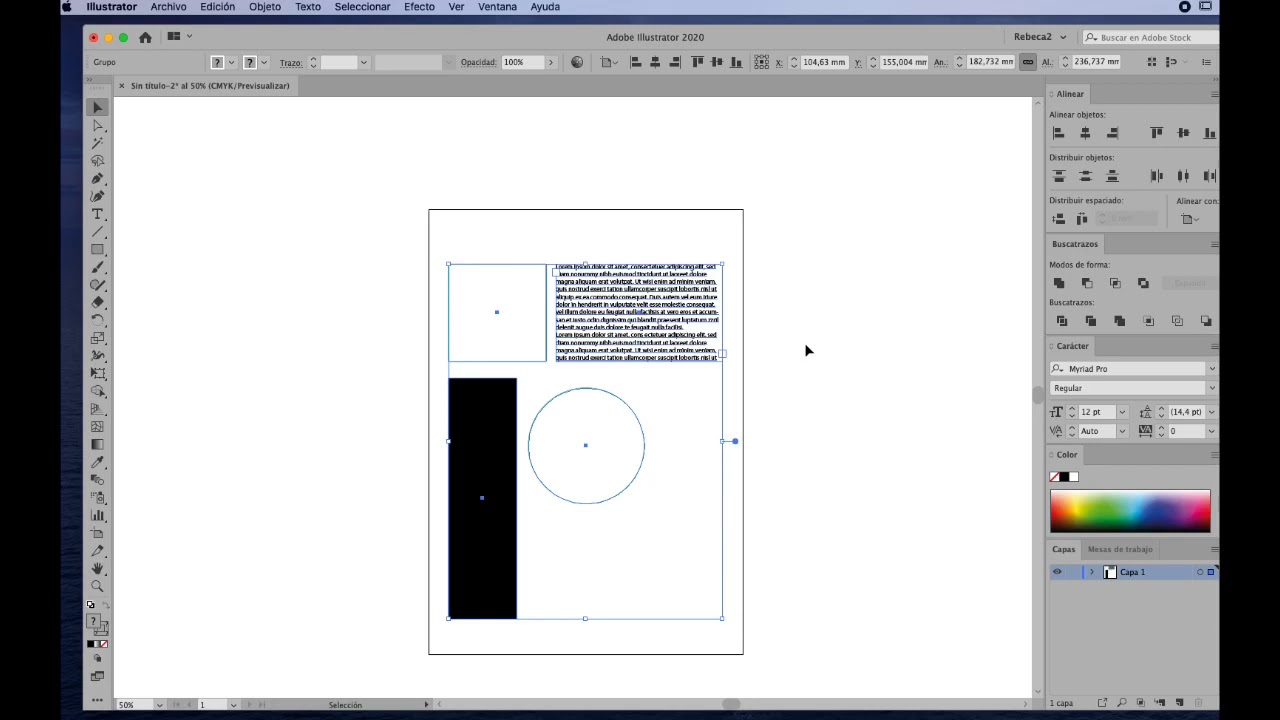Select the Type tool
Viewport: 1280px width, 720px height.
click(97, 214)
